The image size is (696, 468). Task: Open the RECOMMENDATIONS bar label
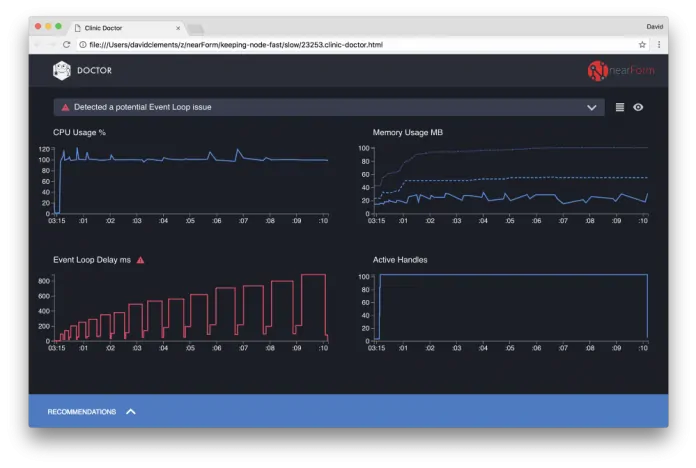coord(82,412)
